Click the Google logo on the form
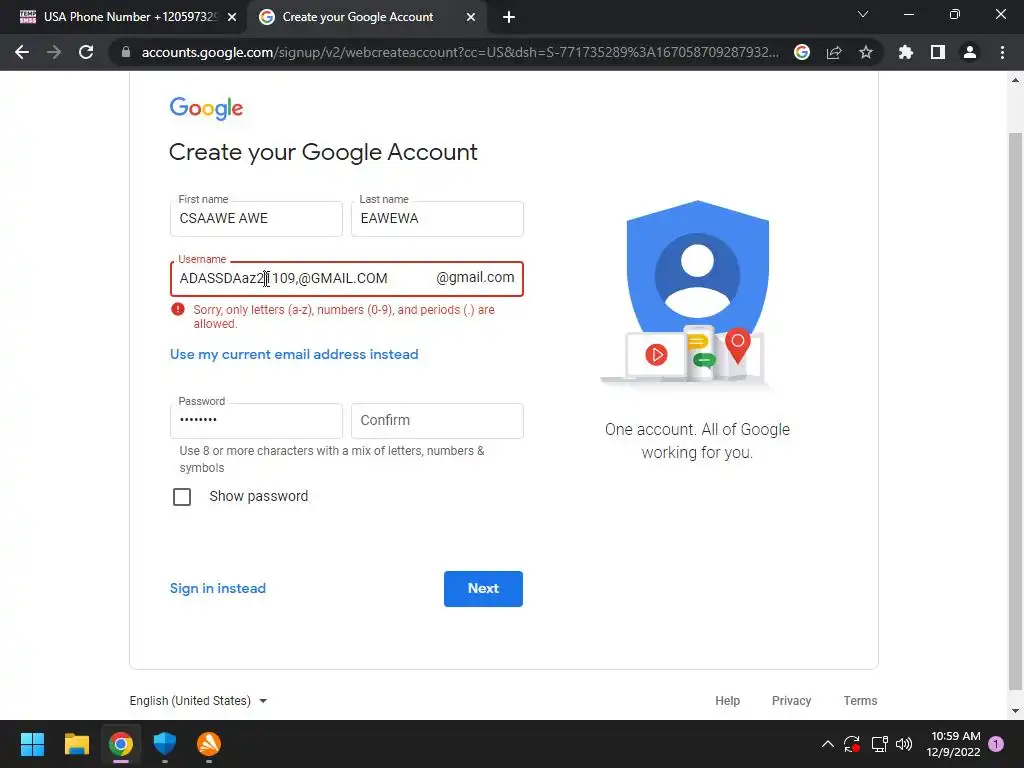Screen dimensions: 1024x768 tap(206, 108)
